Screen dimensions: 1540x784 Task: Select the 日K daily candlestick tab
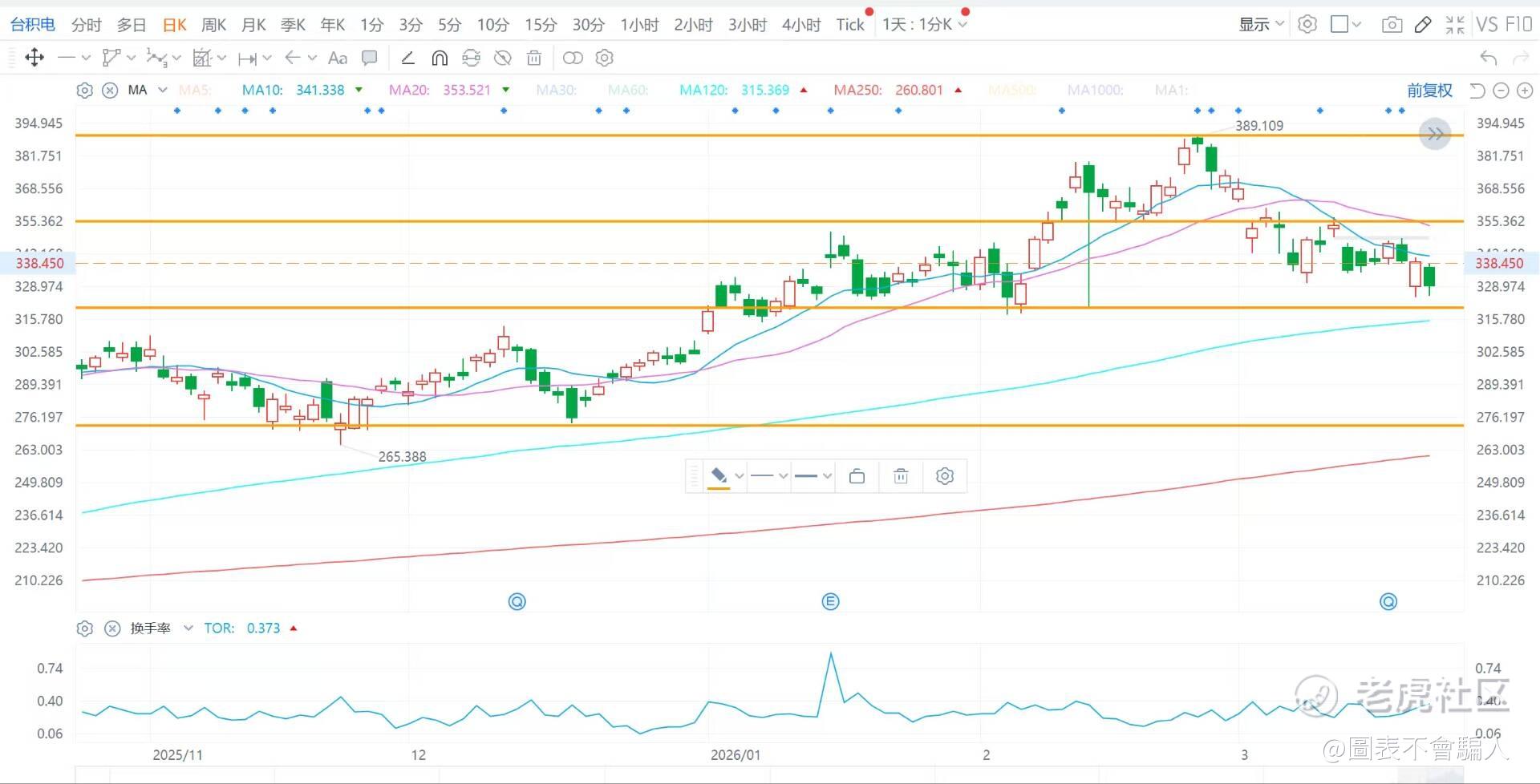[x=175, y=25]
